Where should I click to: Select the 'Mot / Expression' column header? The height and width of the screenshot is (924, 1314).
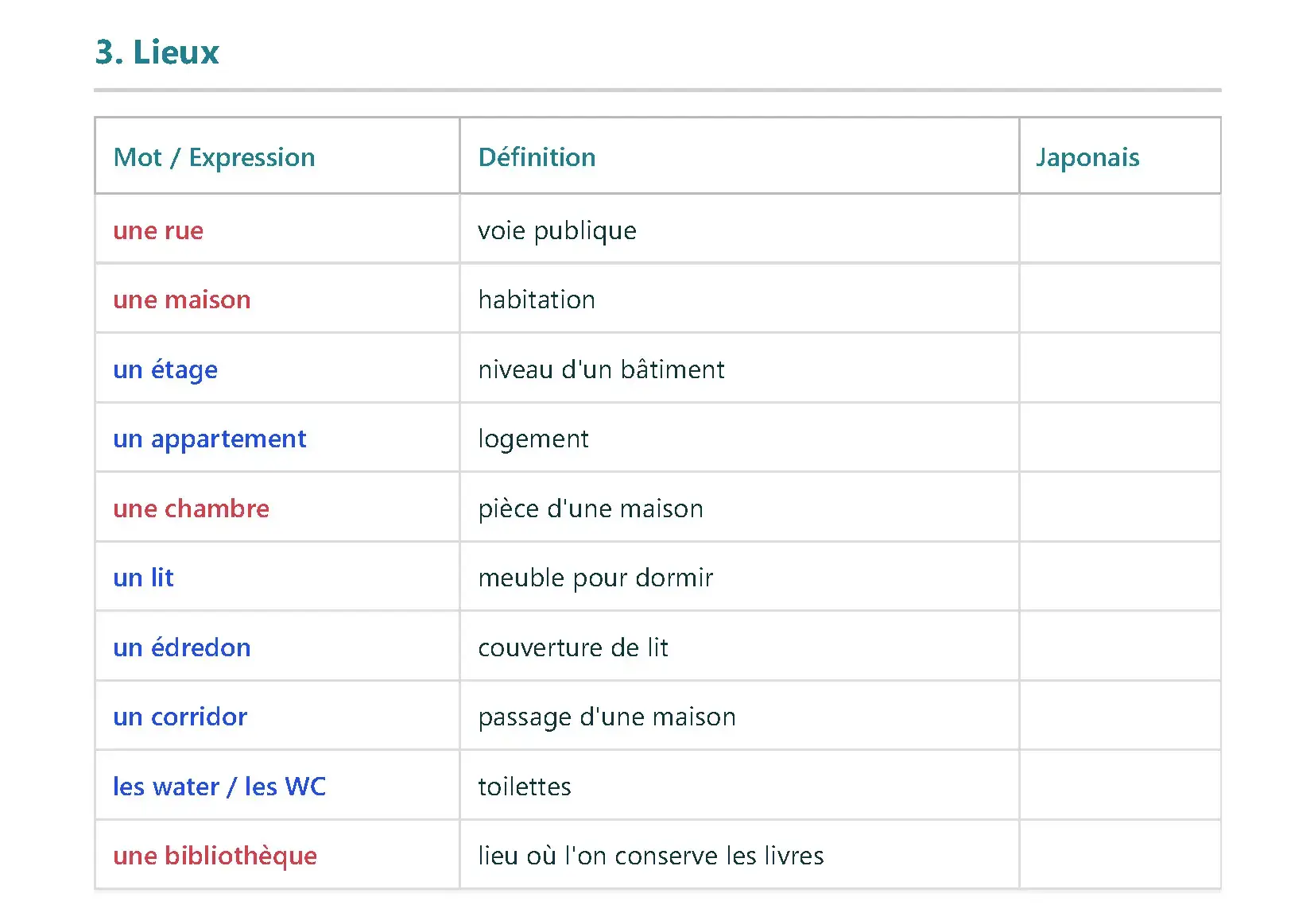[214, 157]
